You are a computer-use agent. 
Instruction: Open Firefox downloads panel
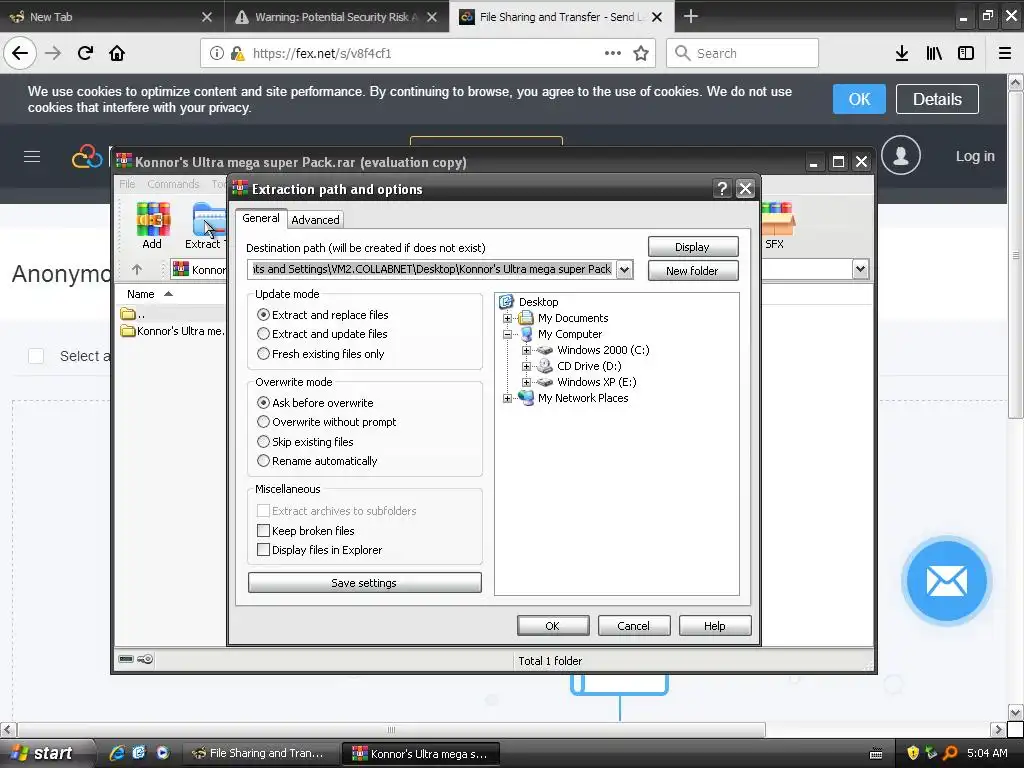click(902, 54)
